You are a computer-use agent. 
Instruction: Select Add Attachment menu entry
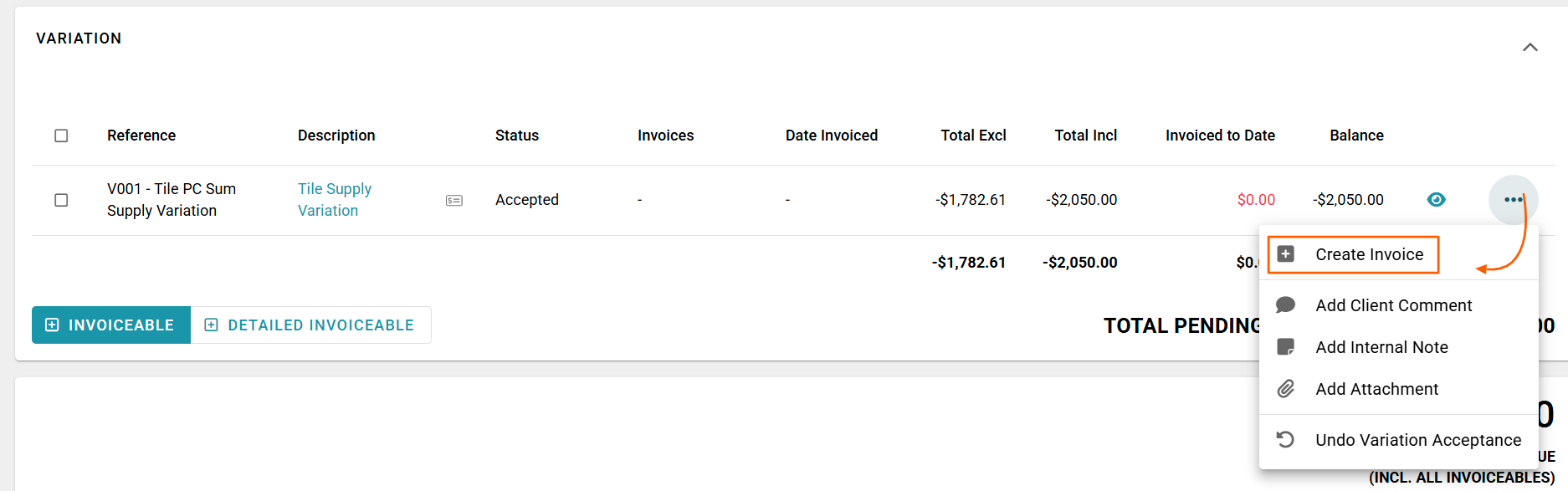(x=1376, y=389)
